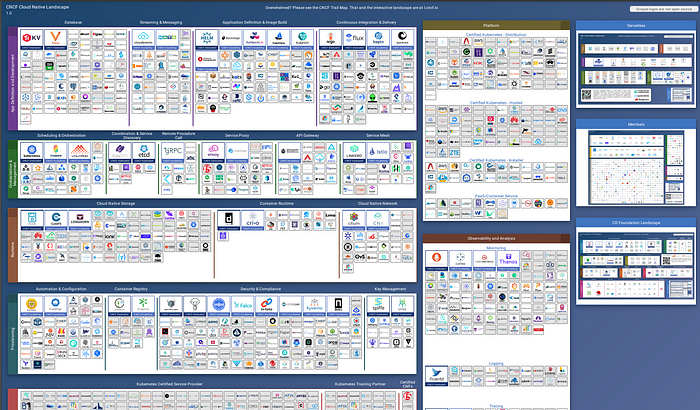The height and width of the screenshot is (410, 700).
Task: Click the Rook storage logo card
Action: pos(32,220)
